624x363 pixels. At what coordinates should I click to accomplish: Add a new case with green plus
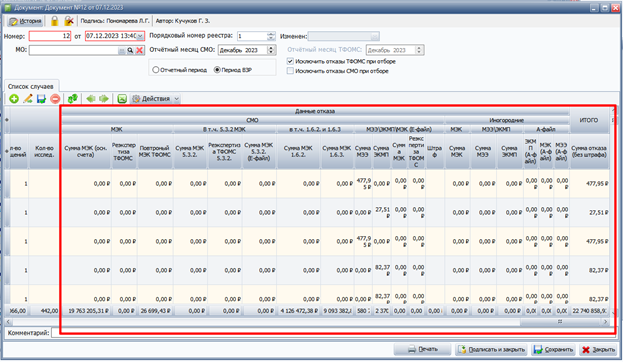click(x=14, y=99)
